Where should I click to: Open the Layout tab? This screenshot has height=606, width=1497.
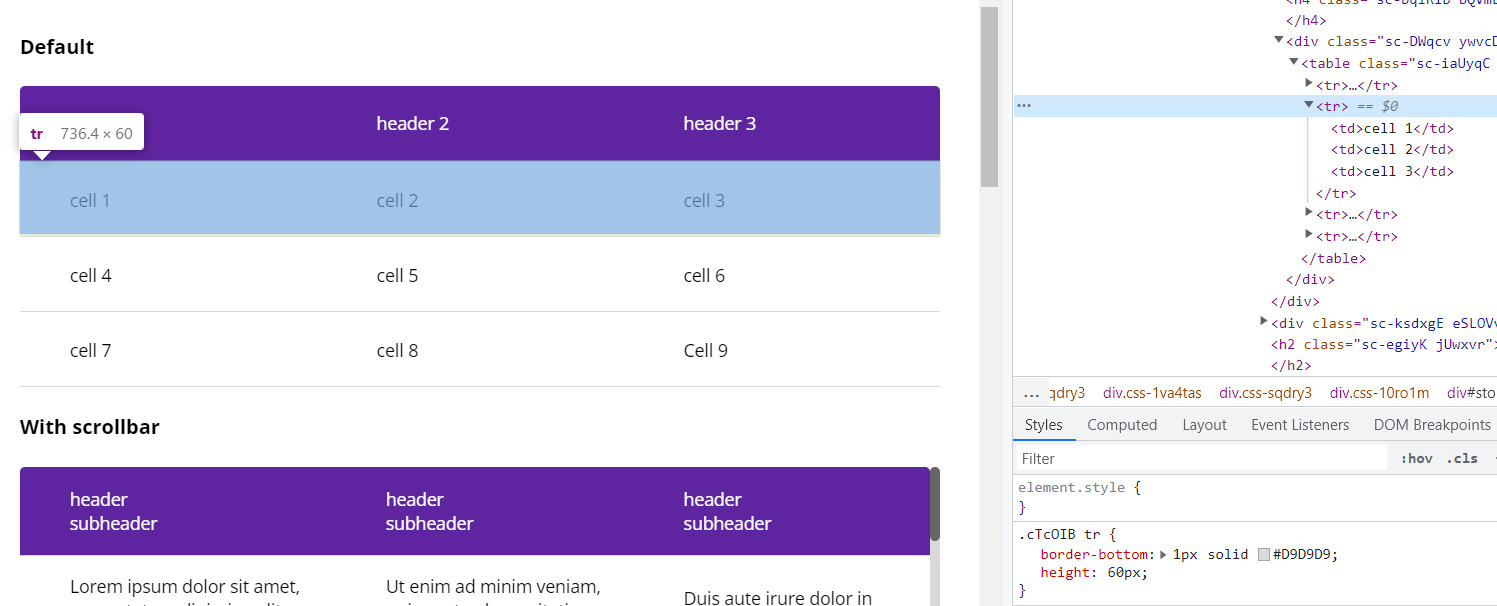coord(1204,425)
